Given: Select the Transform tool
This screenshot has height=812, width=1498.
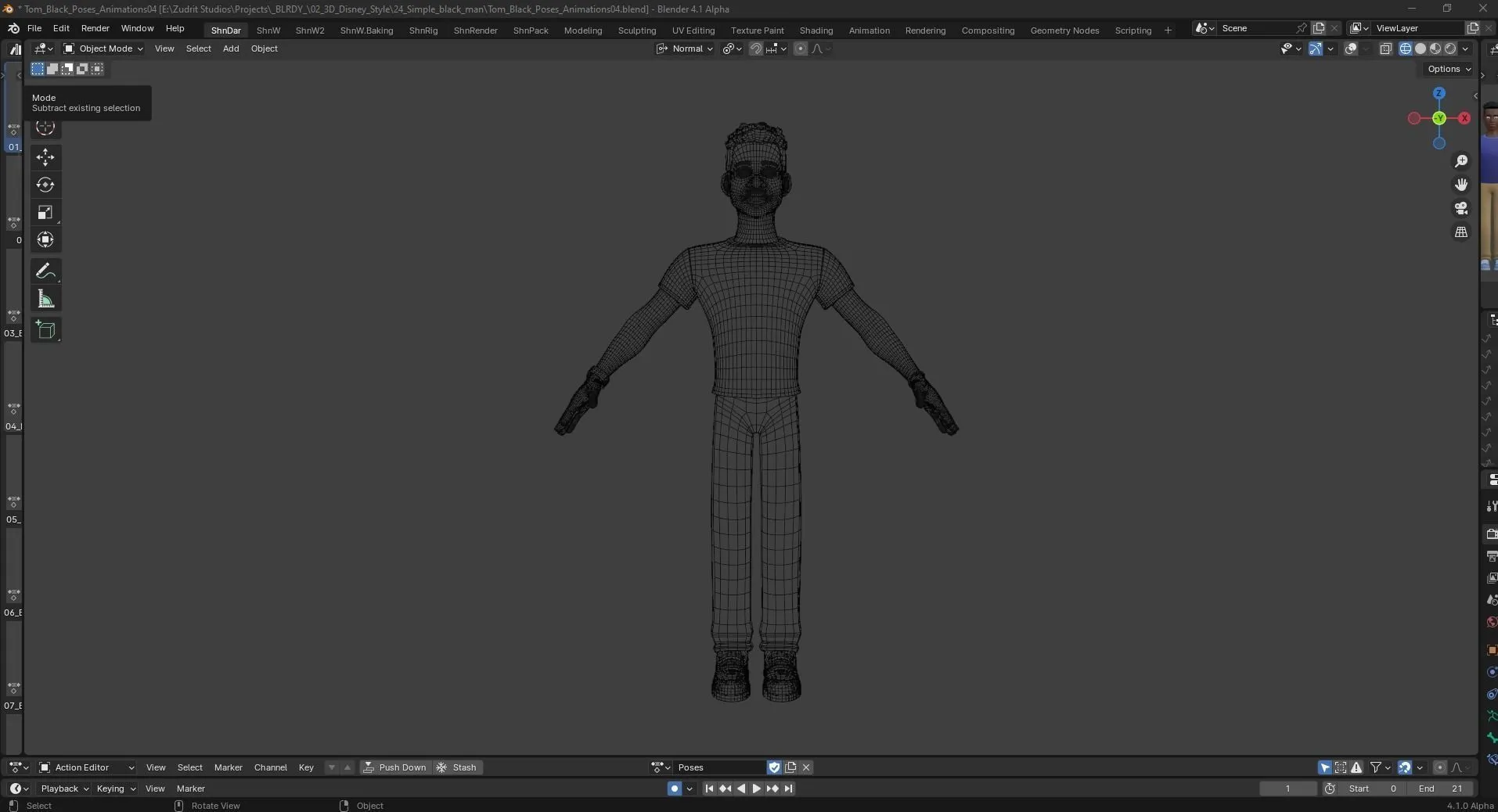Looking at the screenshot, I should click(45, 240).
